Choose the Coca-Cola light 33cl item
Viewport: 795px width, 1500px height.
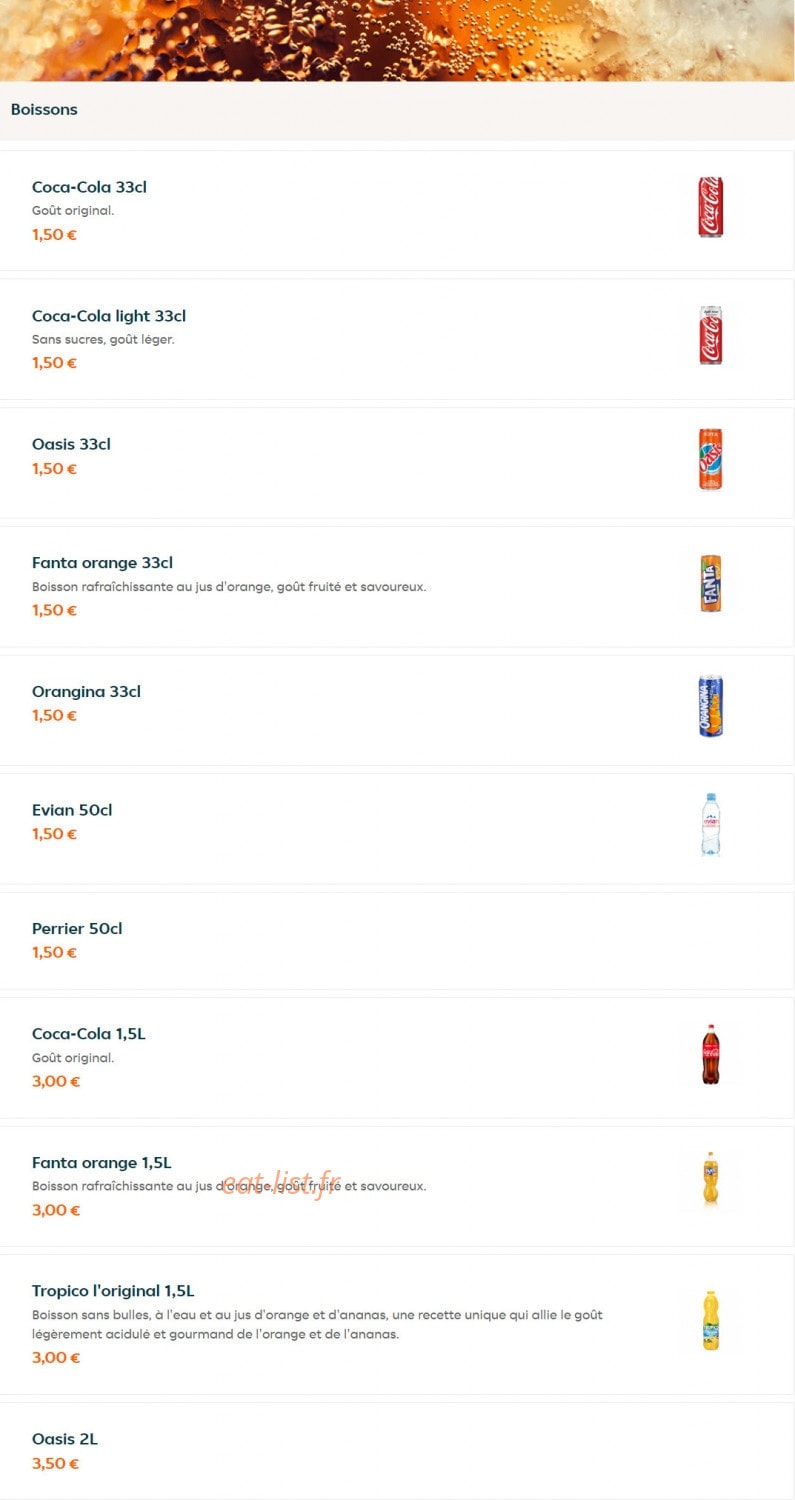(x=397, y=339)
